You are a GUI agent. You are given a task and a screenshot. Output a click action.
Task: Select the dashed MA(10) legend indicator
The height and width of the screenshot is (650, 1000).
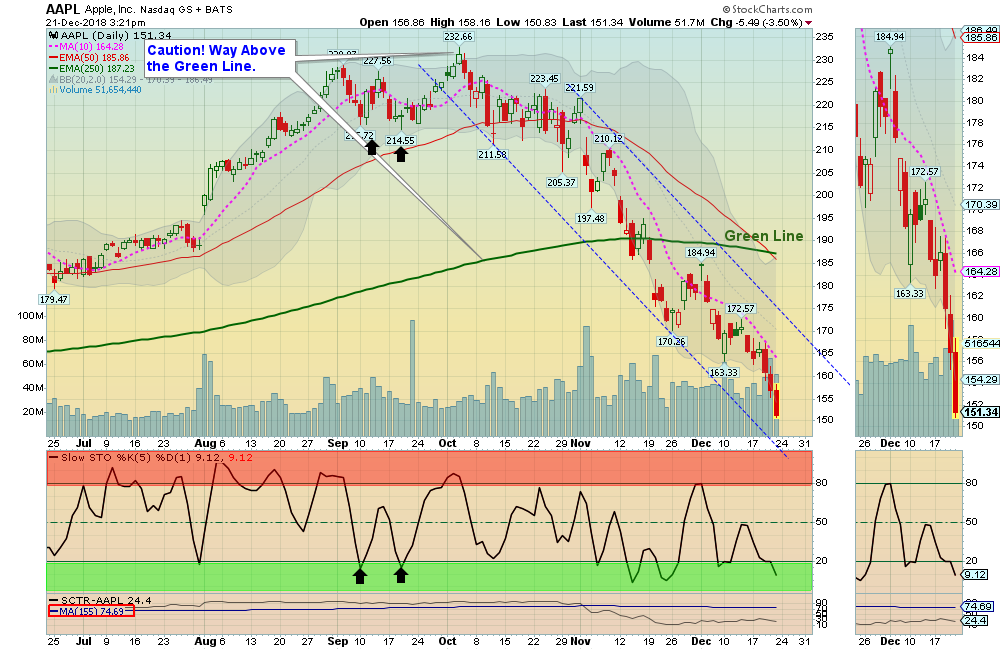[x=51, y=47]
